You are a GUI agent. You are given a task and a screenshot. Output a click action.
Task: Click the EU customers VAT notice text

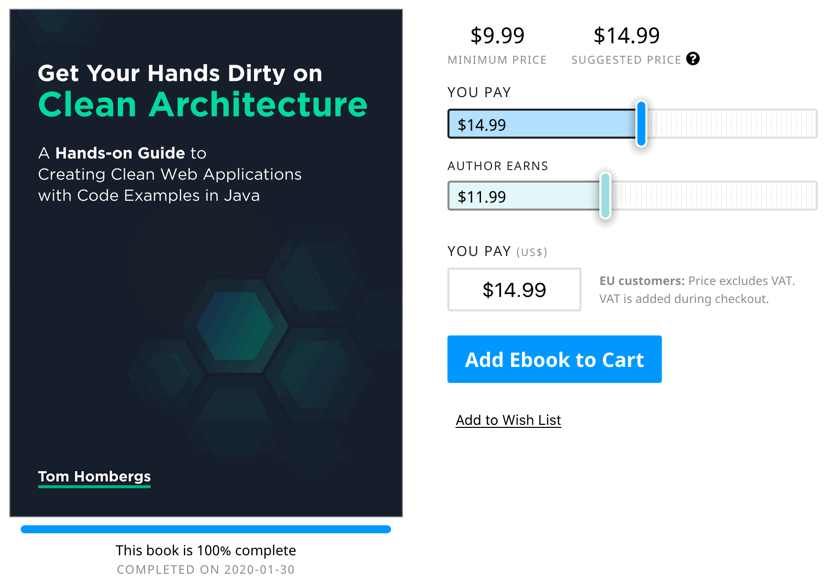click(x=697, y=289)
